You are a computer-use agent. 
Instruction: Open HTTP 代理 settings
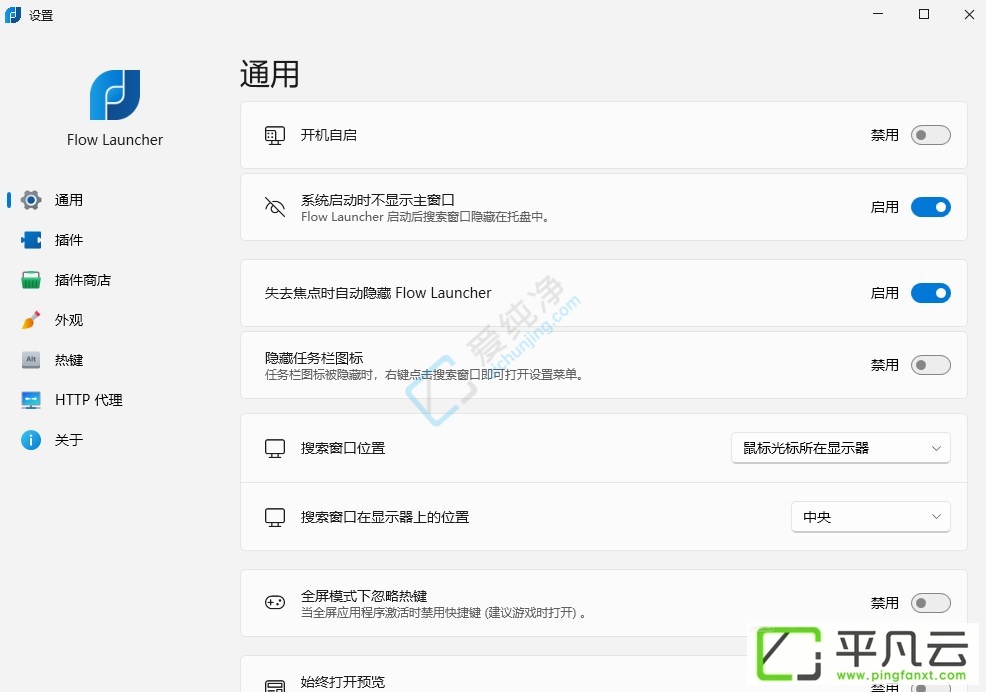click(89, 400)
